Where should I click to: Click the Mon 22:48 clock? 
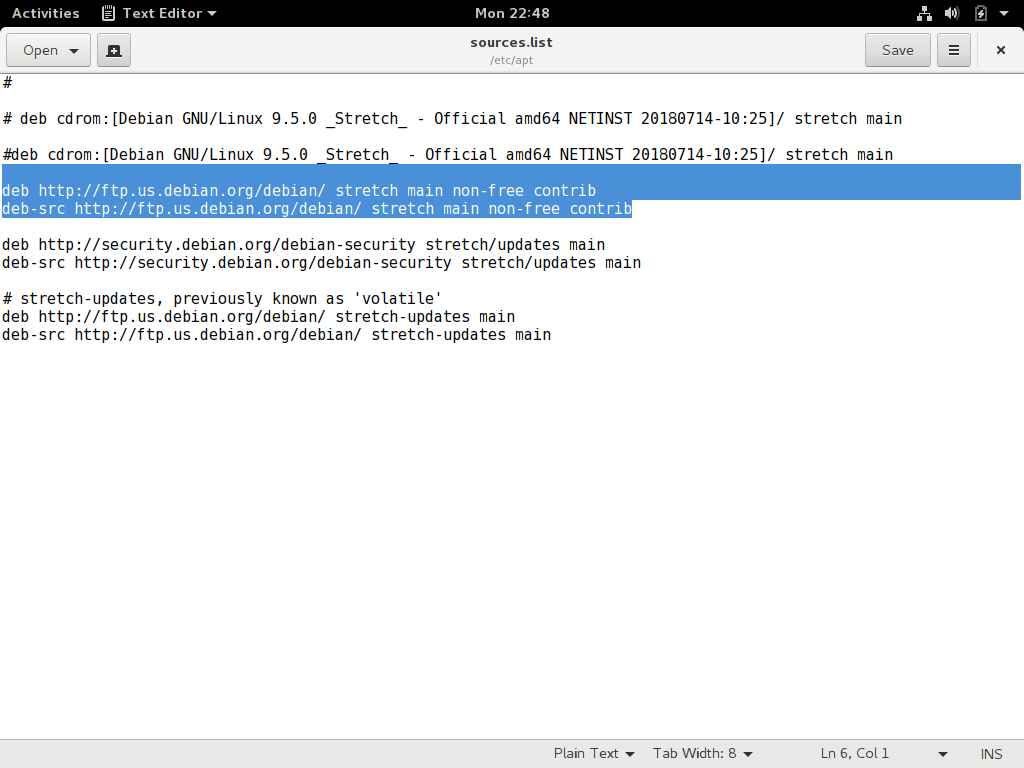click(x=511, y=13)
